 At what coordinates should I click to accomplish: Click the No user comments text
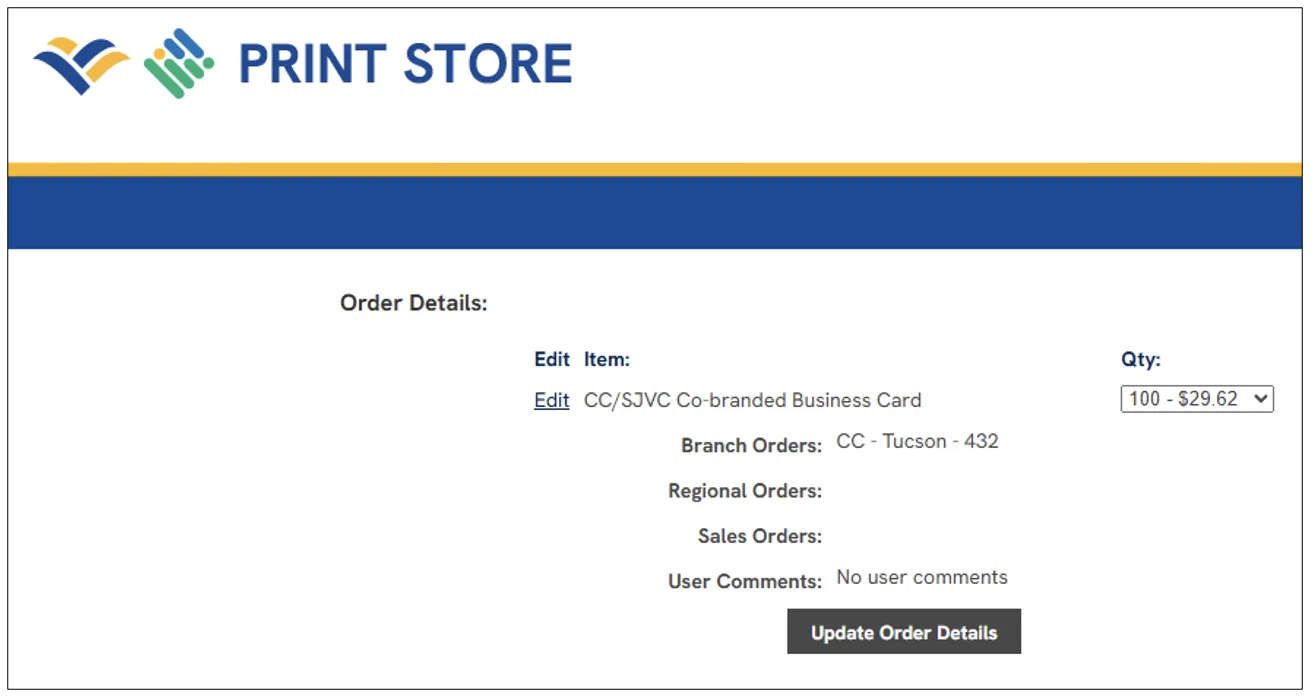tap(921, 577)
